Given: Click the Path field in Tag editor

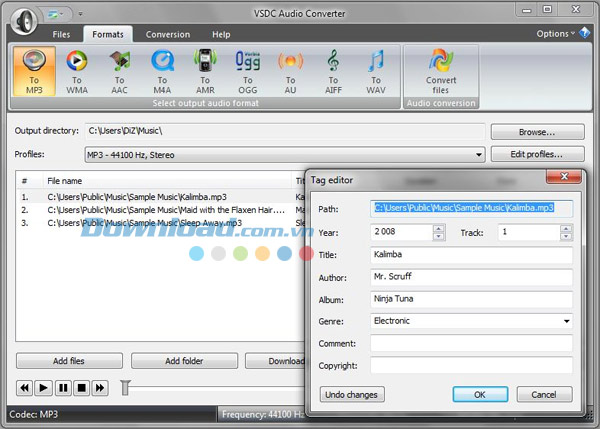Looking at the screenshot, I should pyautogui.click(x=471, y=209).
